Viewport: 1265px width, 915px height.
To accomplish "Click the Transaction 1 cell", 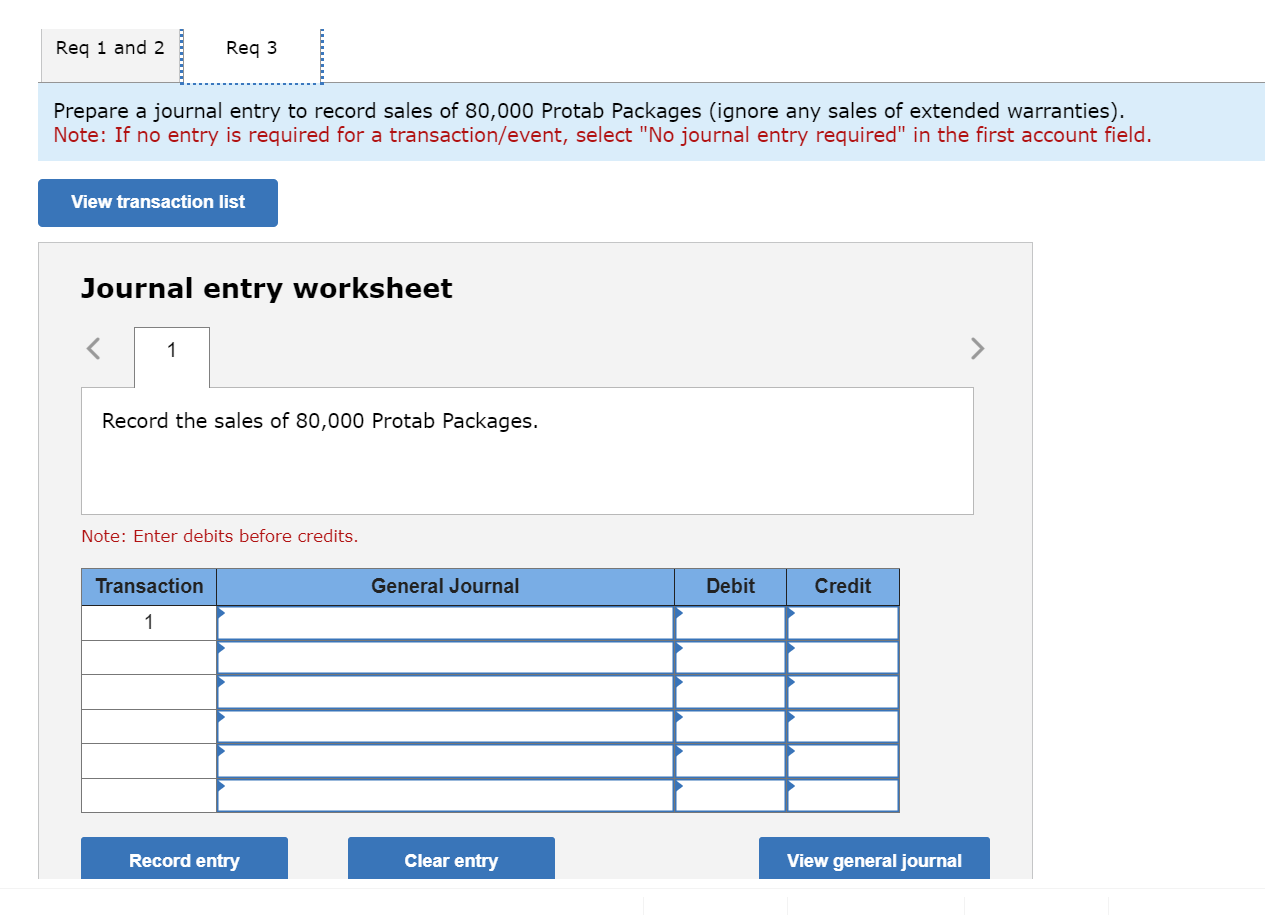I will coord(148,621).
